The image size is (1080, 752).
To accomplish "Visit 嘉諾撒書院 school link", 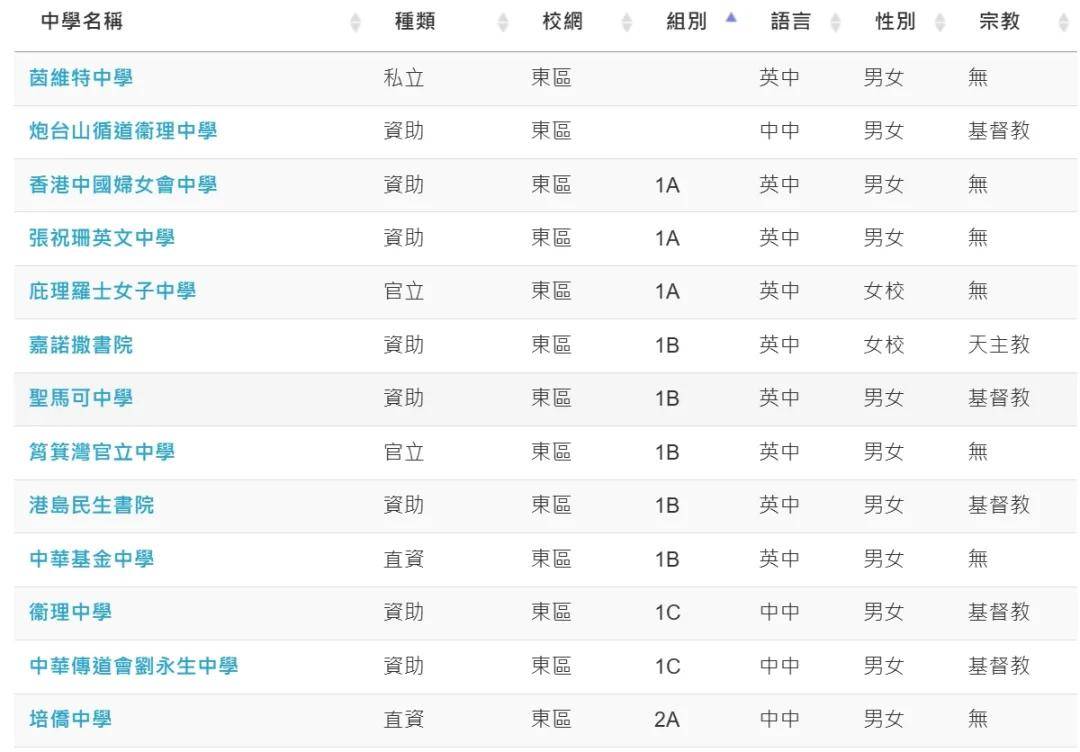I will coord(81,344).
